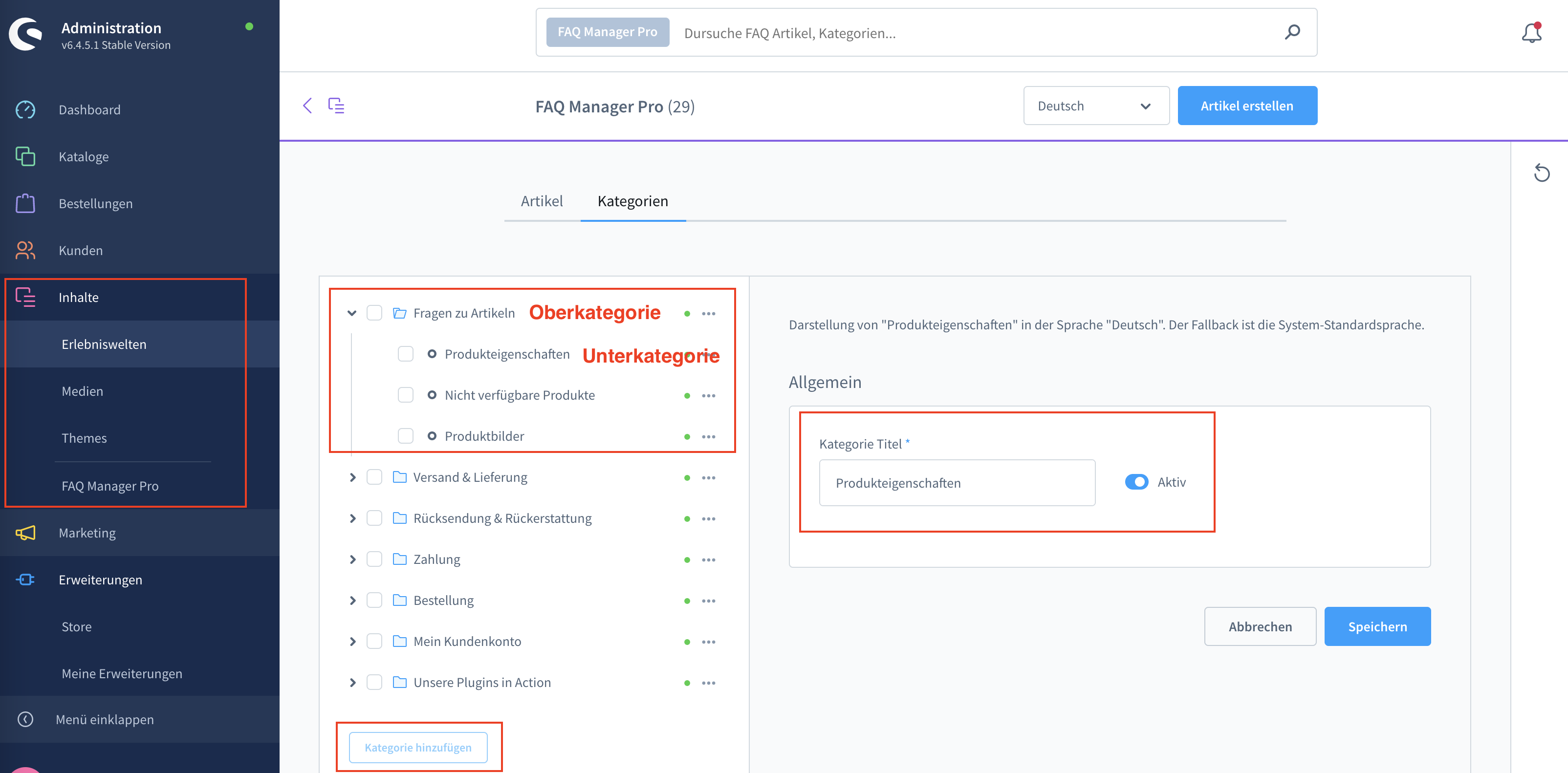Image resolution: width=1568 pixels, height=773 pixels.
Task: Click the collapse menu arrow icon
Action: 25,719
